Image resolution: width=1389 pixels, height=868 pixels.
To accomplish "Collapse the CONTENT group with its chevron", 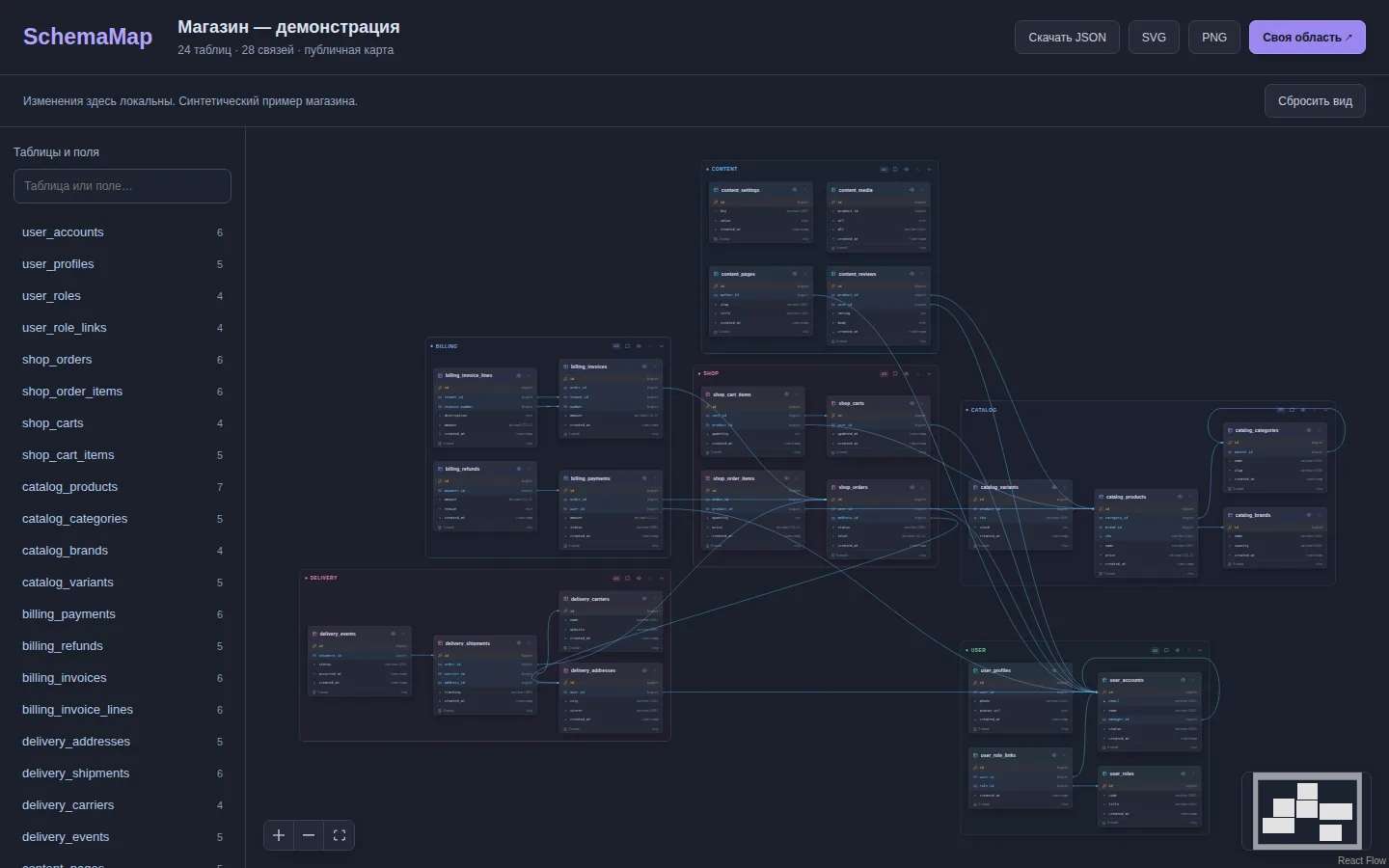I will (x=929, y=169).
